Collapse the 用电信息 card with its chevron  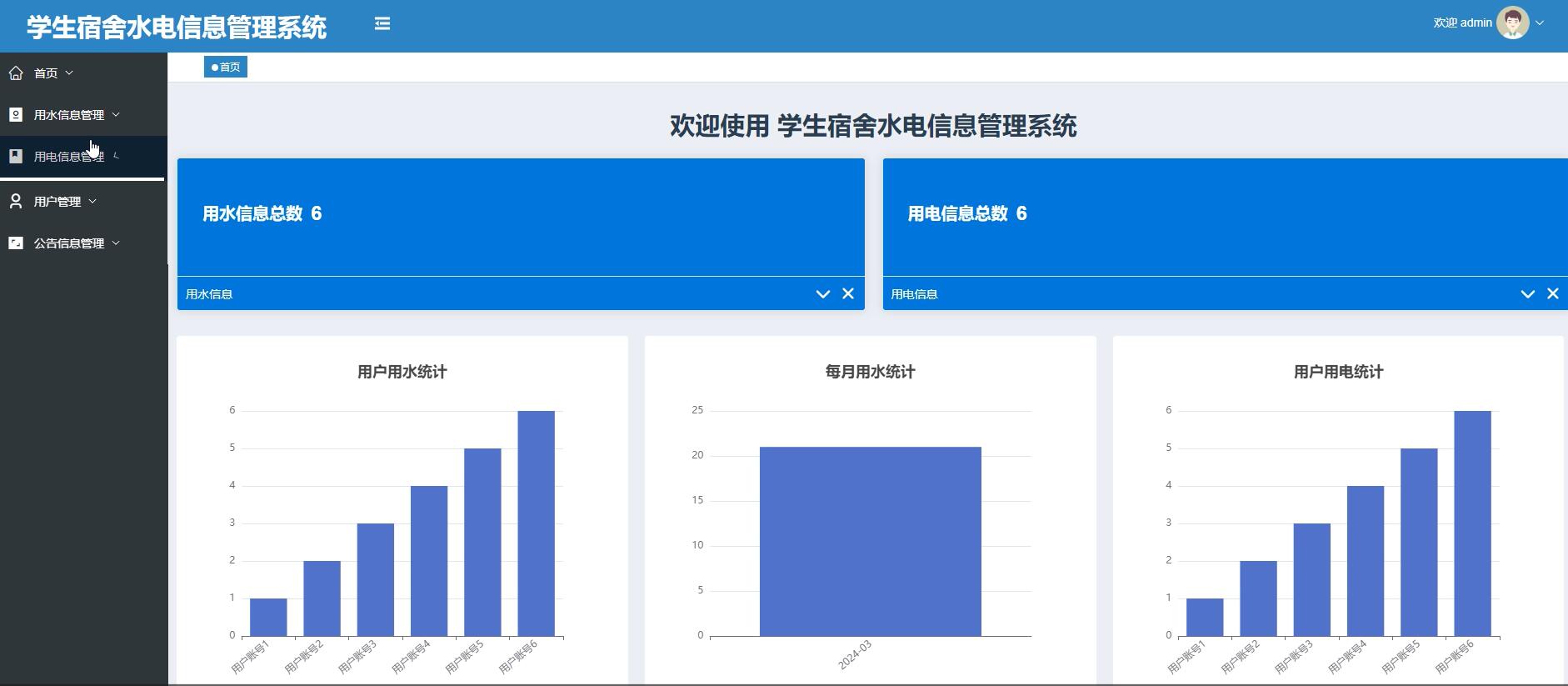point(1528,293)
